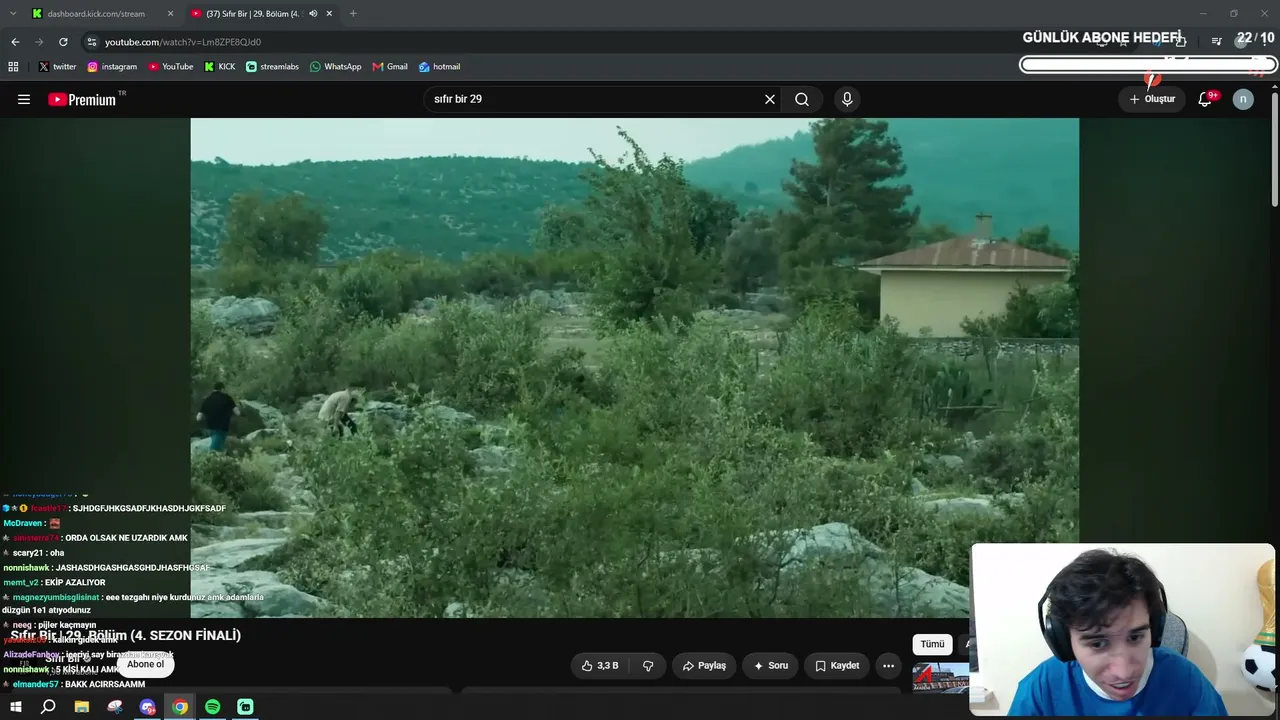Open the more actions three-dot menu

point(888,666)
